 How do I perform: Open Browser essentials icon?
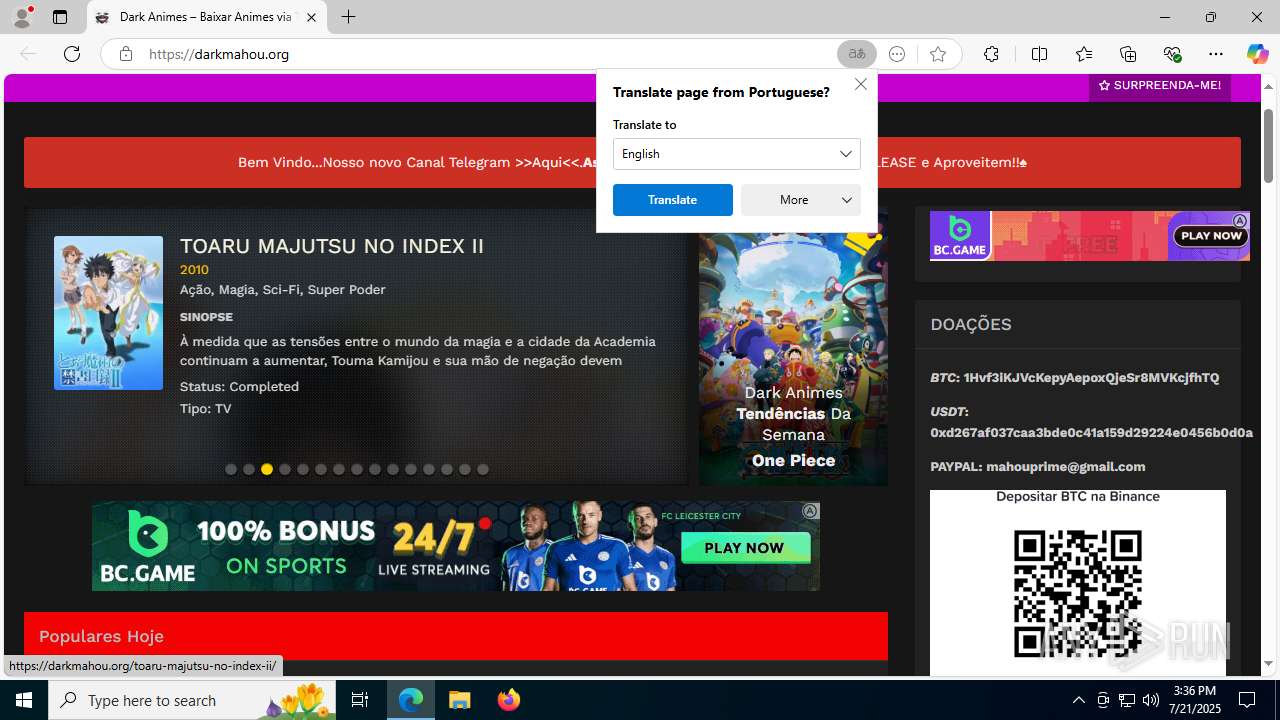pos(1172,54)
